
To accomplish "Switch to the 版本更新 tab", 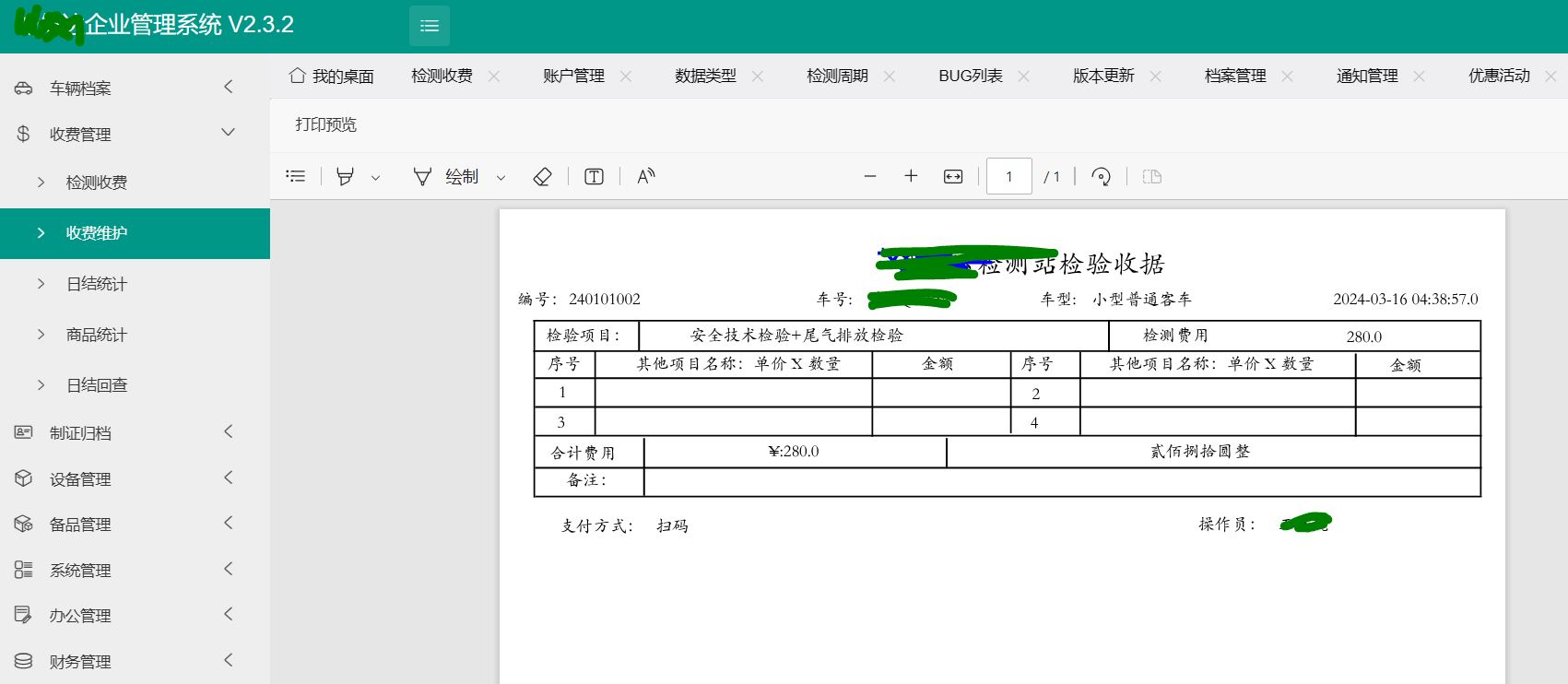I will (x=1103, y=76).
